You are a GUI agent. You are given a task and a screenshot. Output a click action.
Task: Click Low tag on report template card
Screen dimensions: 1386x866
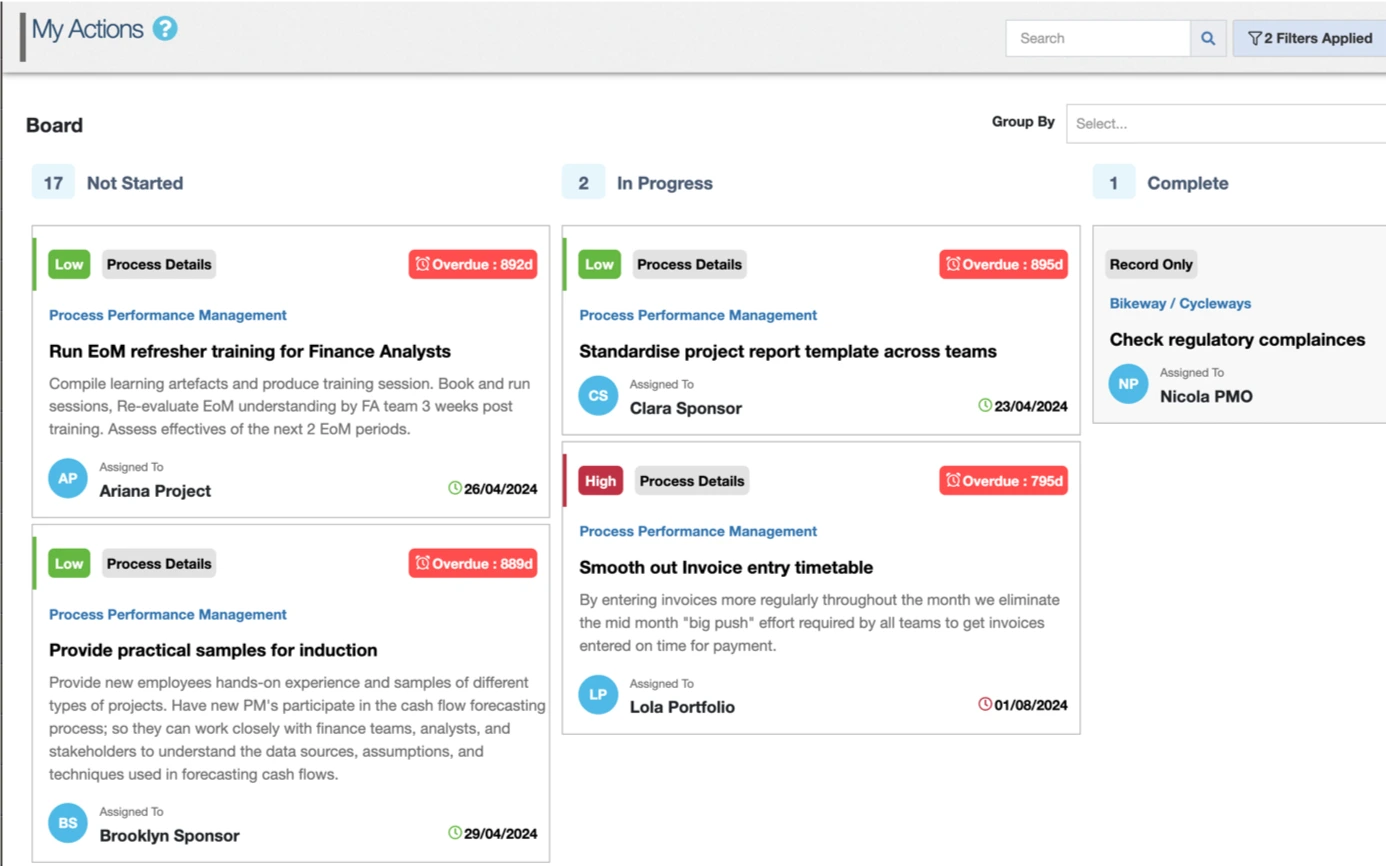coord(599,264)
